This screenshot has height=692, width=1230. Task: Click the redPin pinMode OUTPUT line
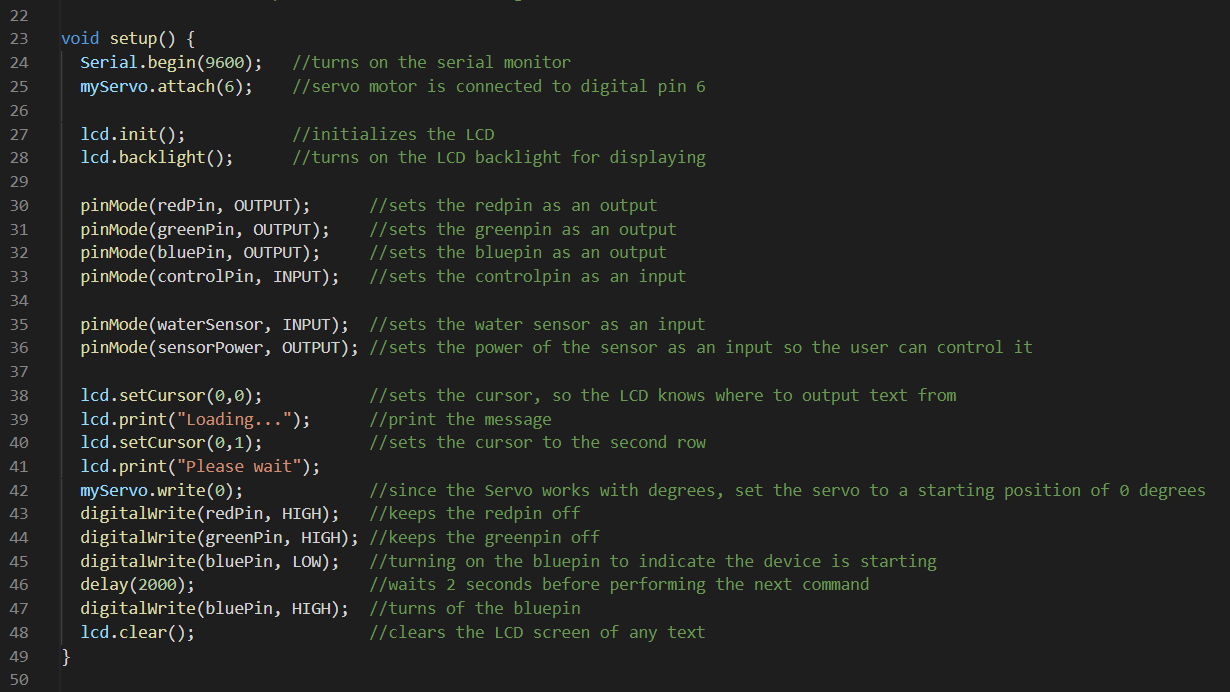coord(195,205)
